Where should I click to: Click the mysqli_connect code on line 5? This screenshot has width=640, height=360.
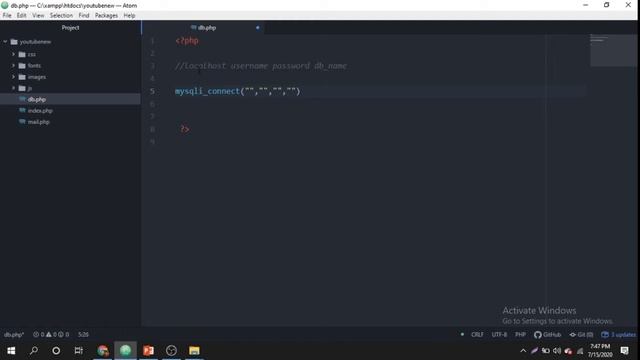pos(238,91)
